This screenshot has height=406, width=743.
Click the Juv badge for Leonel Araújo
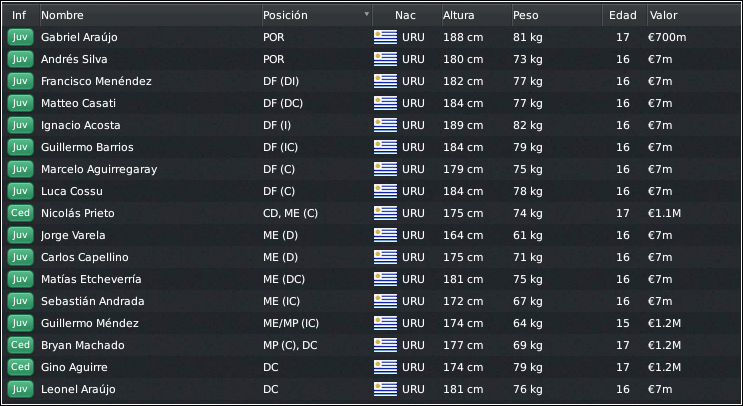(20, 389)
